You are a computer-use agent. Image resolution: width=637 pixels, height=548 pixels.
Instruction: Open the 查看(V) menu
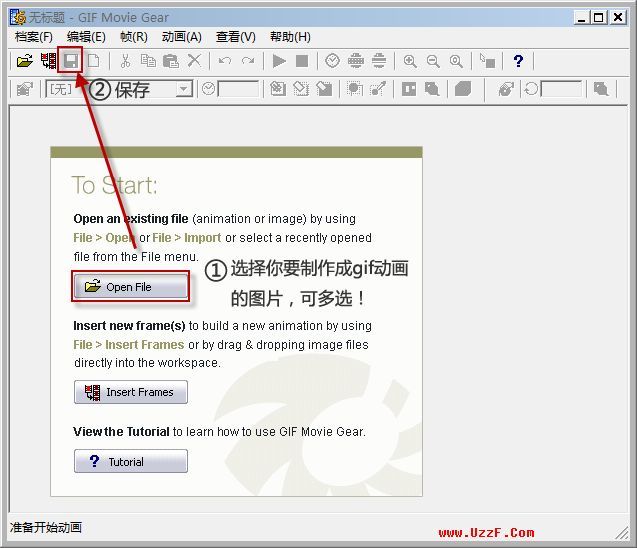[236, 37]
